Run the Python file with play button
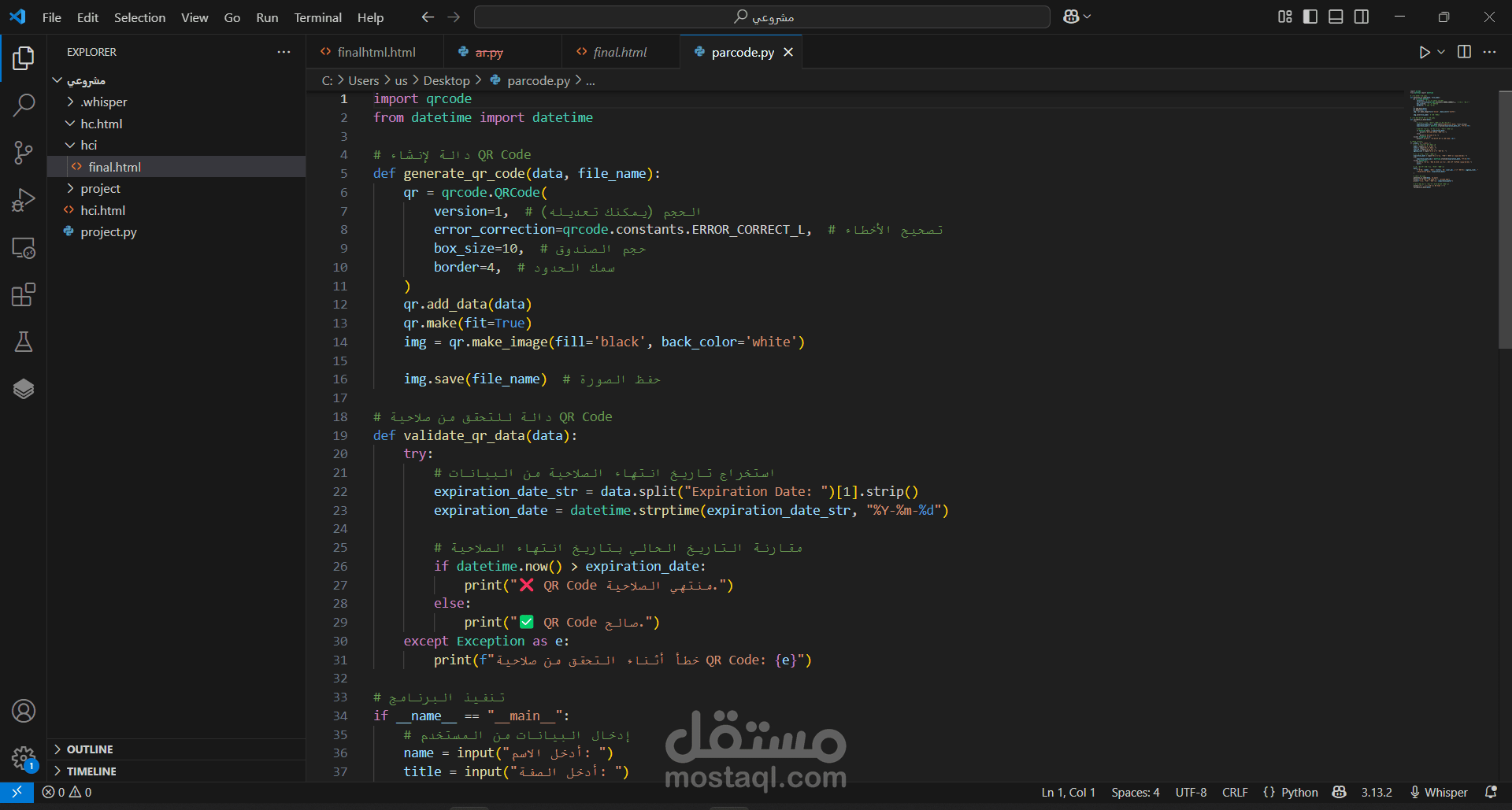Screen dimensions: 1512x810 click(1424, 52)
